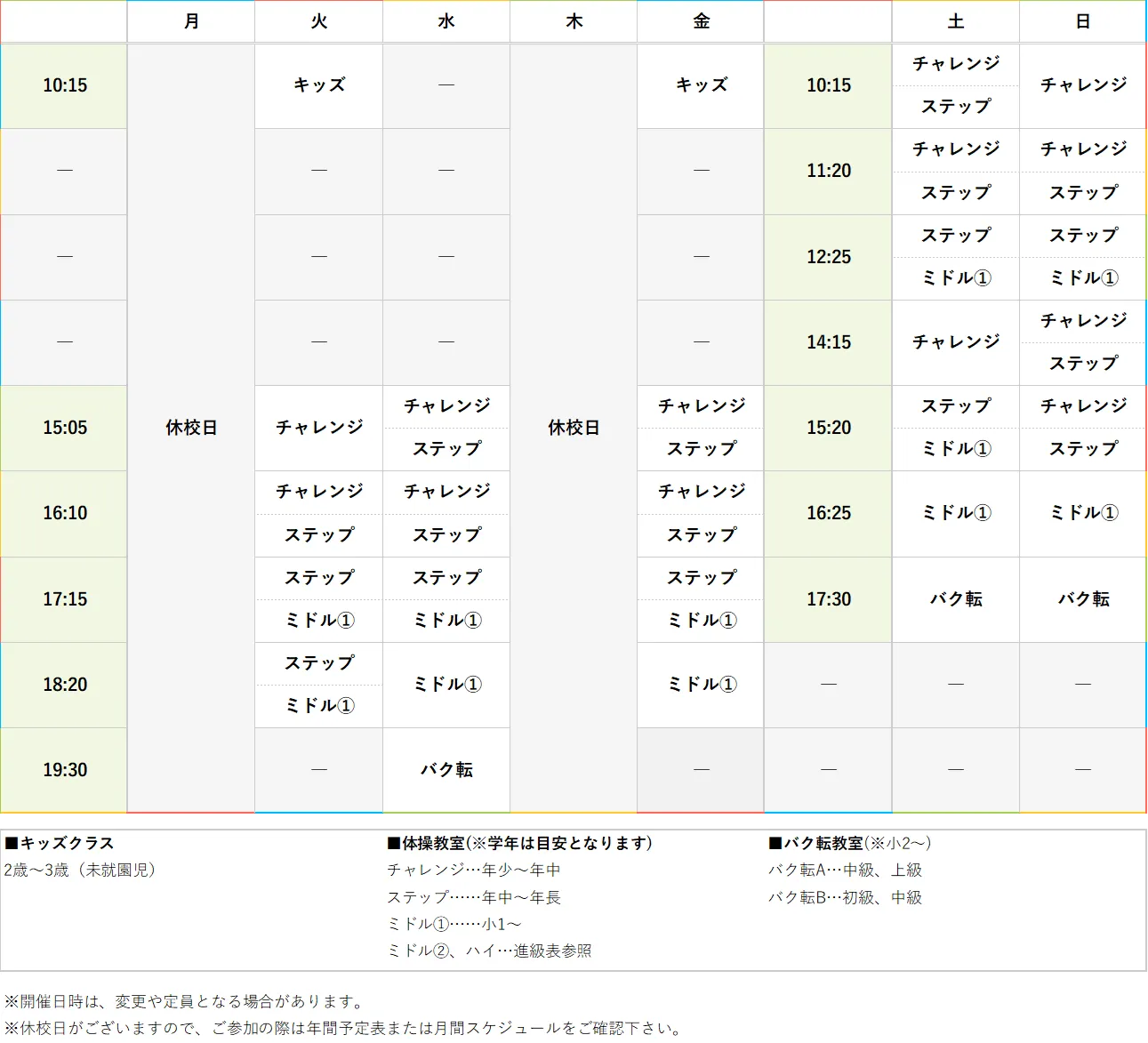Click the 17:30 time label
Viewport: 1148px width, 1043px height.
pos(827,599)
